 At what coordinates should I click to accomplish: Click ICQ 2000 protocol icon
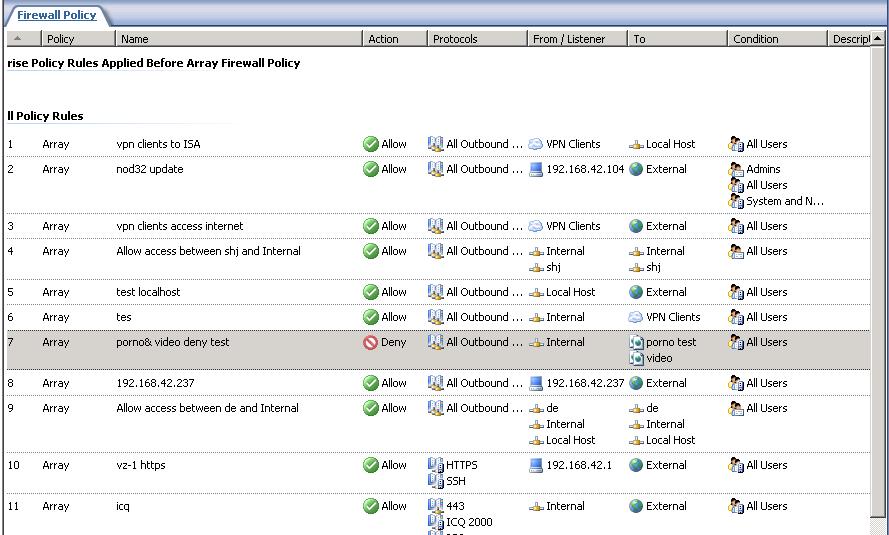click(436, 522)
